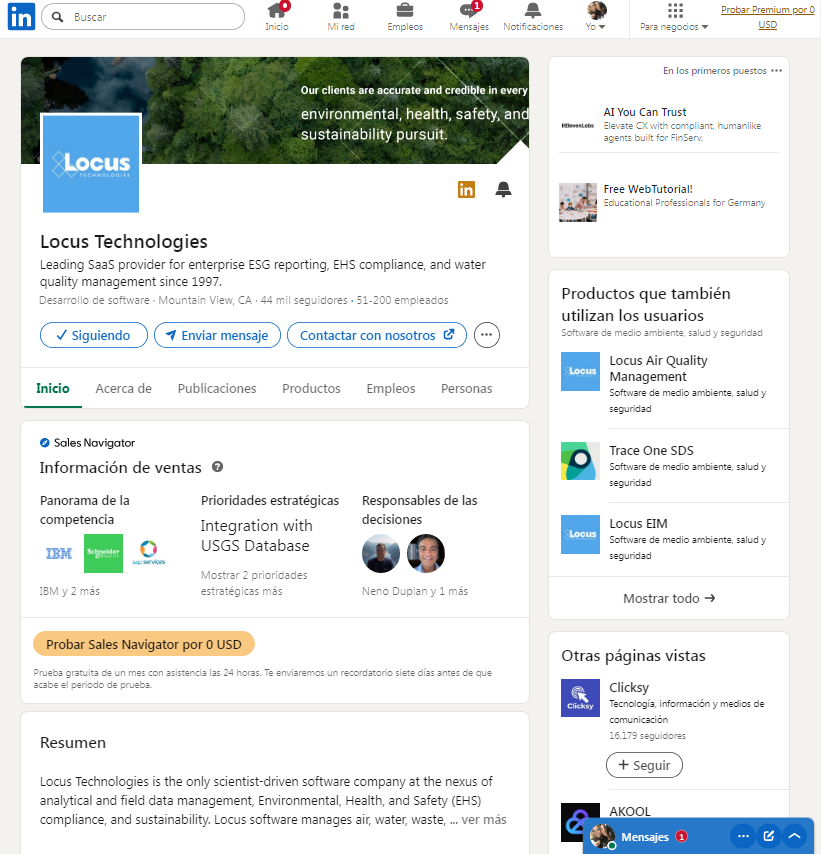Click Seguir button for Clicksy
This screenshot has height=854, width=821.
tap(644, 765)
